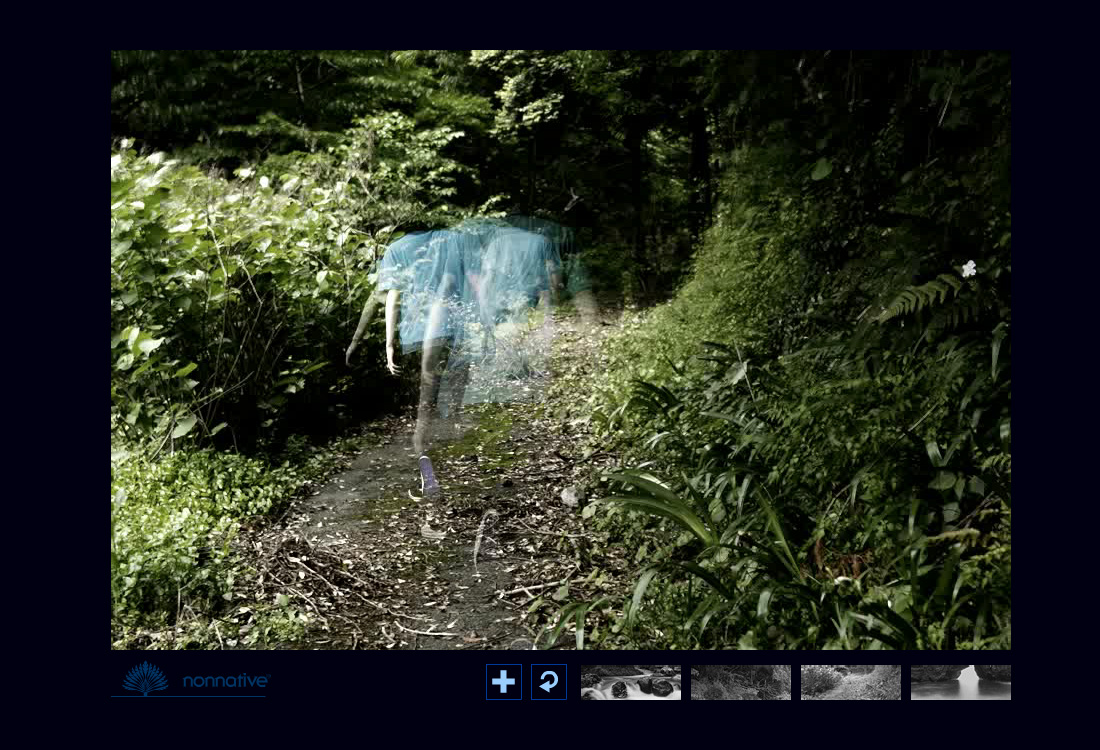Click the main forest trail photo
1100x750 pixels.
click(x=561, y=349)
